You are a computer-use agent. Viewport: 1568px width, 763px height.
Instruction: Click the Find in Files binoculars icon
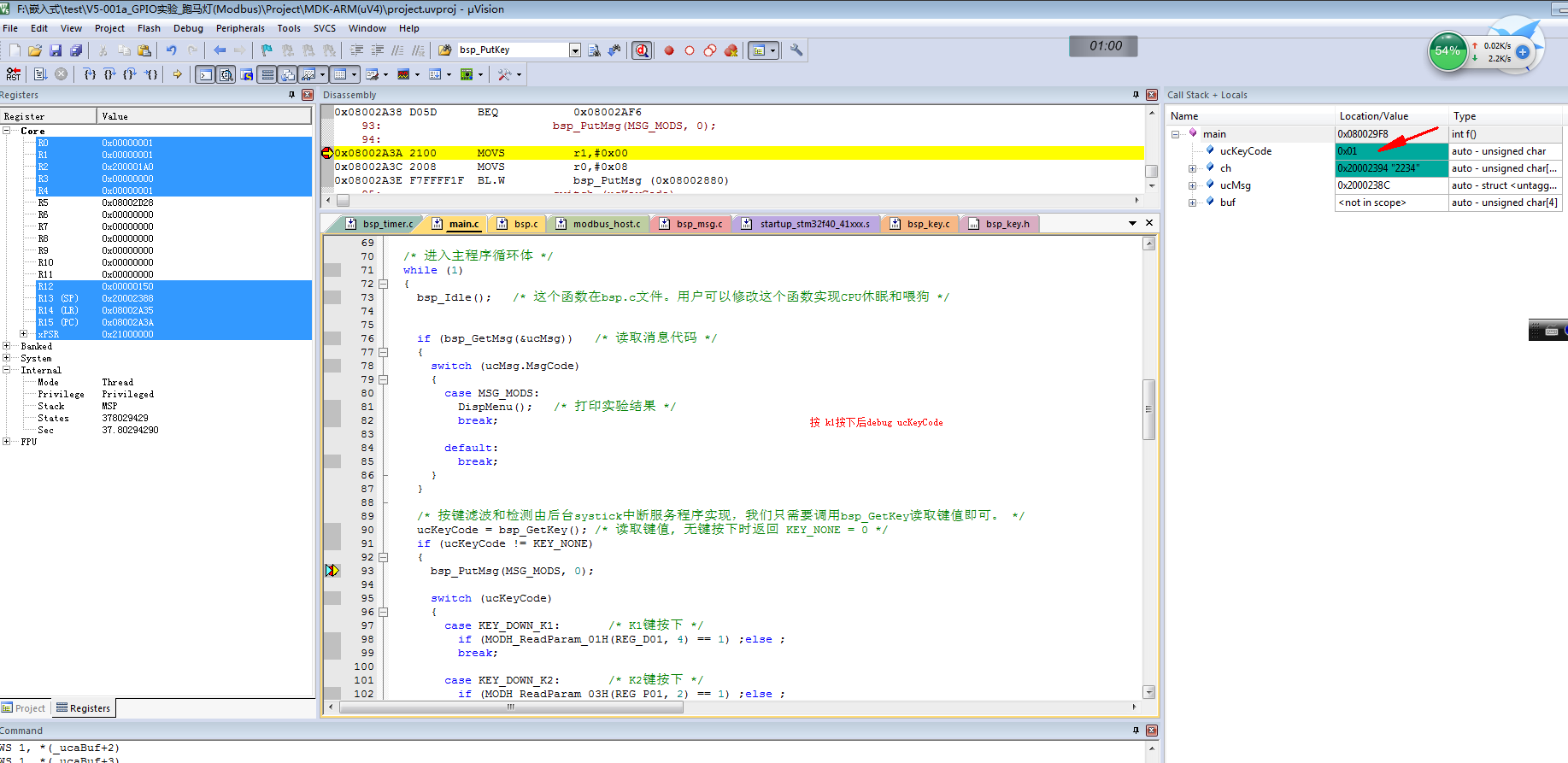[x=444, y=50]
